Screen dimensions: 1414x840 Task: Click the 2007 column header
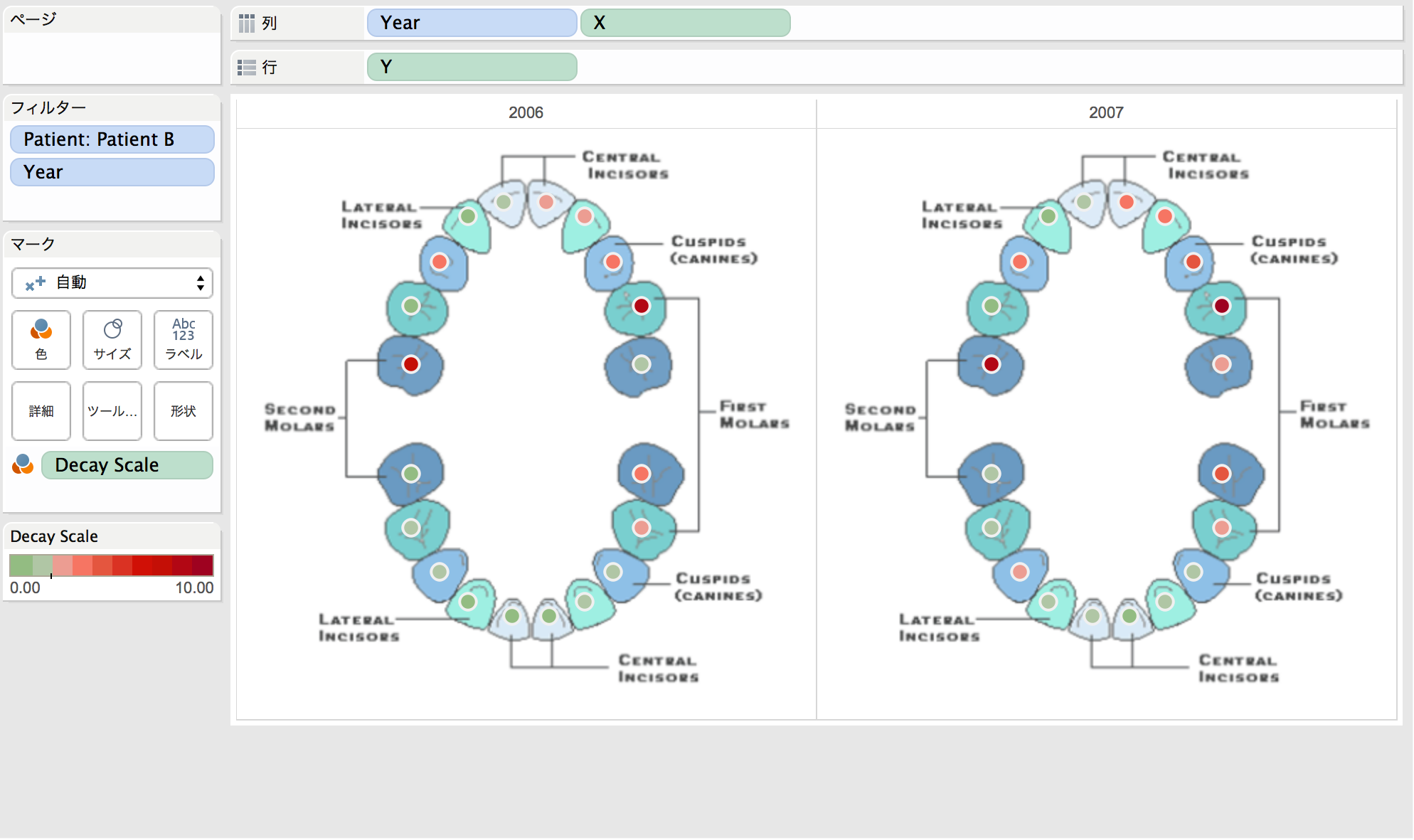pos(1106,112)
